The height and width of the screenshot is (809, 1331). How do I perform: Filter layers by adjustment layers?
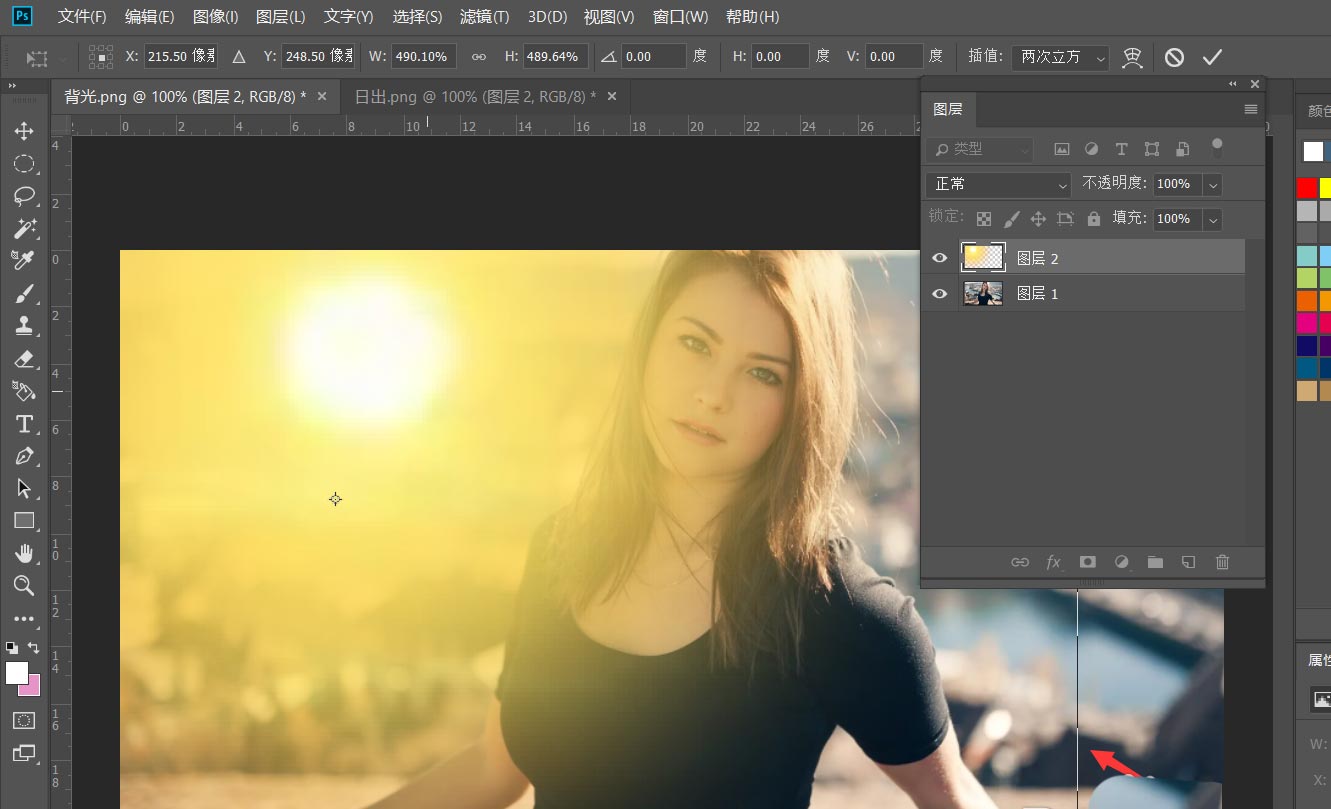click(x=1092, y=149)
